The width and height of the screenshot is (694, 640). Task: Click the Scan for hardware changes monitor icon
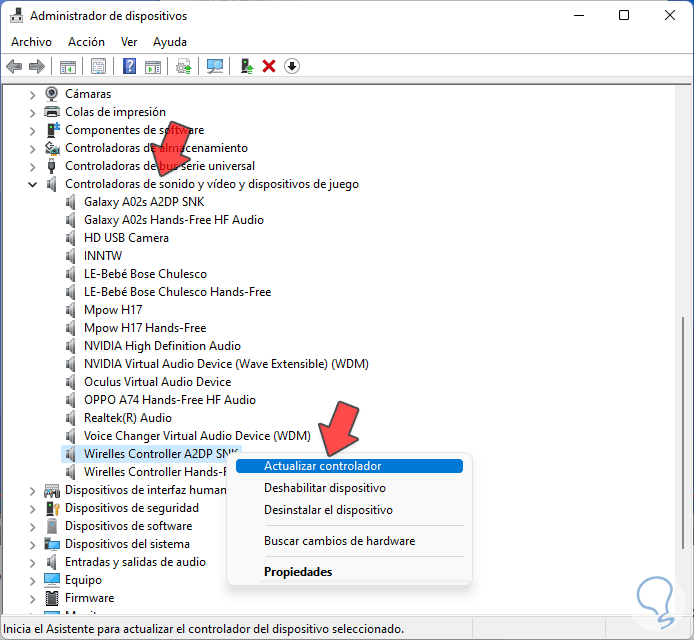[x=215, y=66]
